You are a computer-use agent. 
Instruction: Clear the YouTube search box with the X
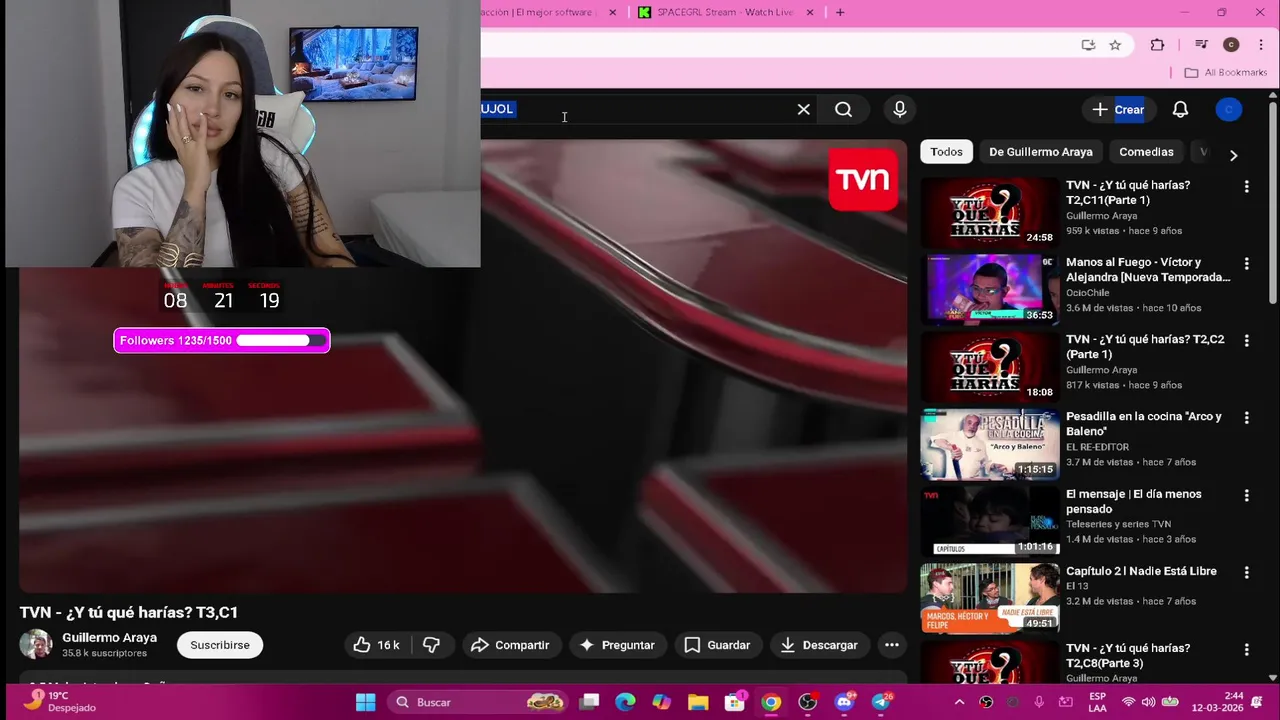[803, 109]
